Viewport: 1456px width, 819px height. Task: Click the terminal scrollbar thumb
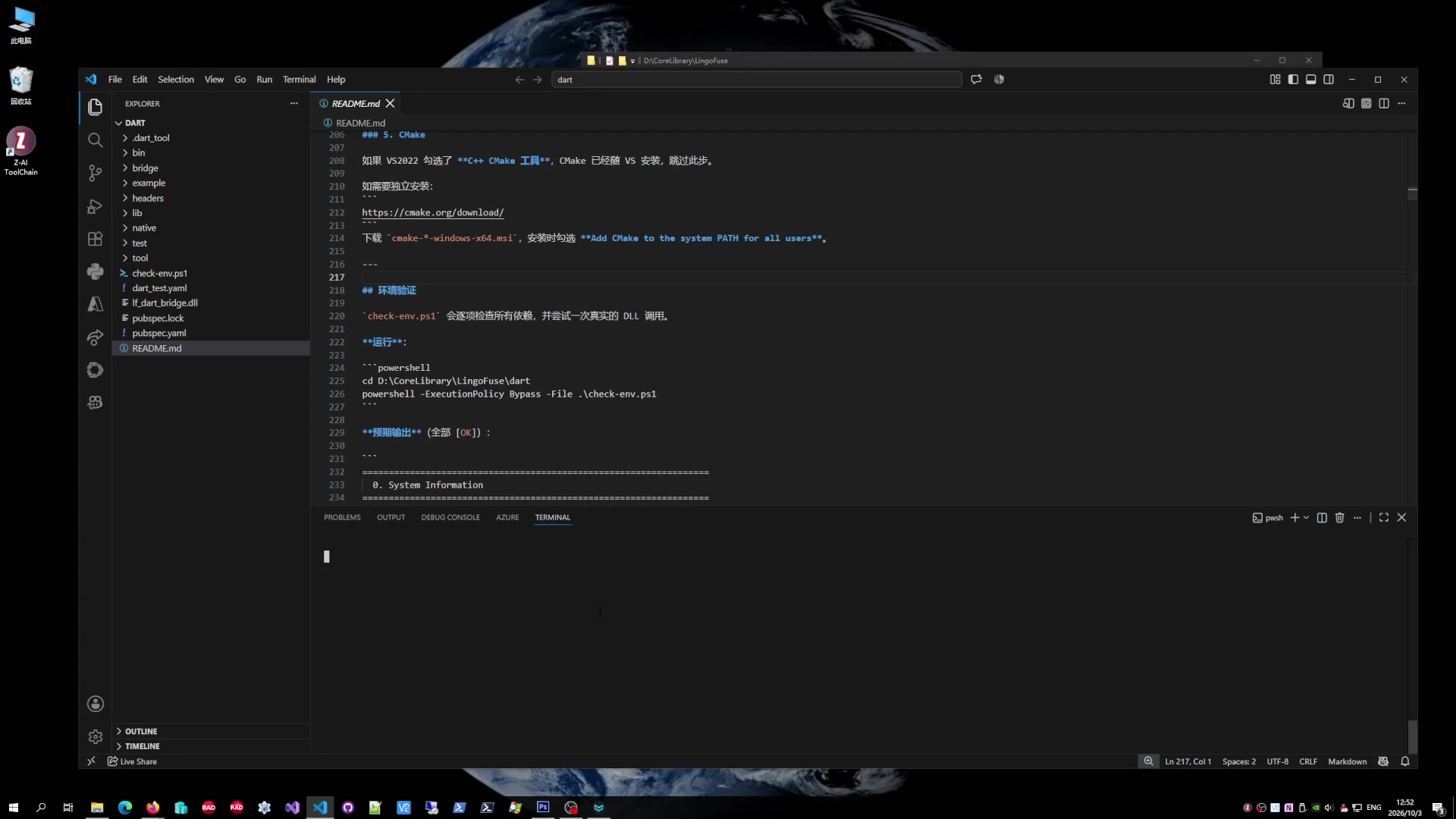[1412, 736]
